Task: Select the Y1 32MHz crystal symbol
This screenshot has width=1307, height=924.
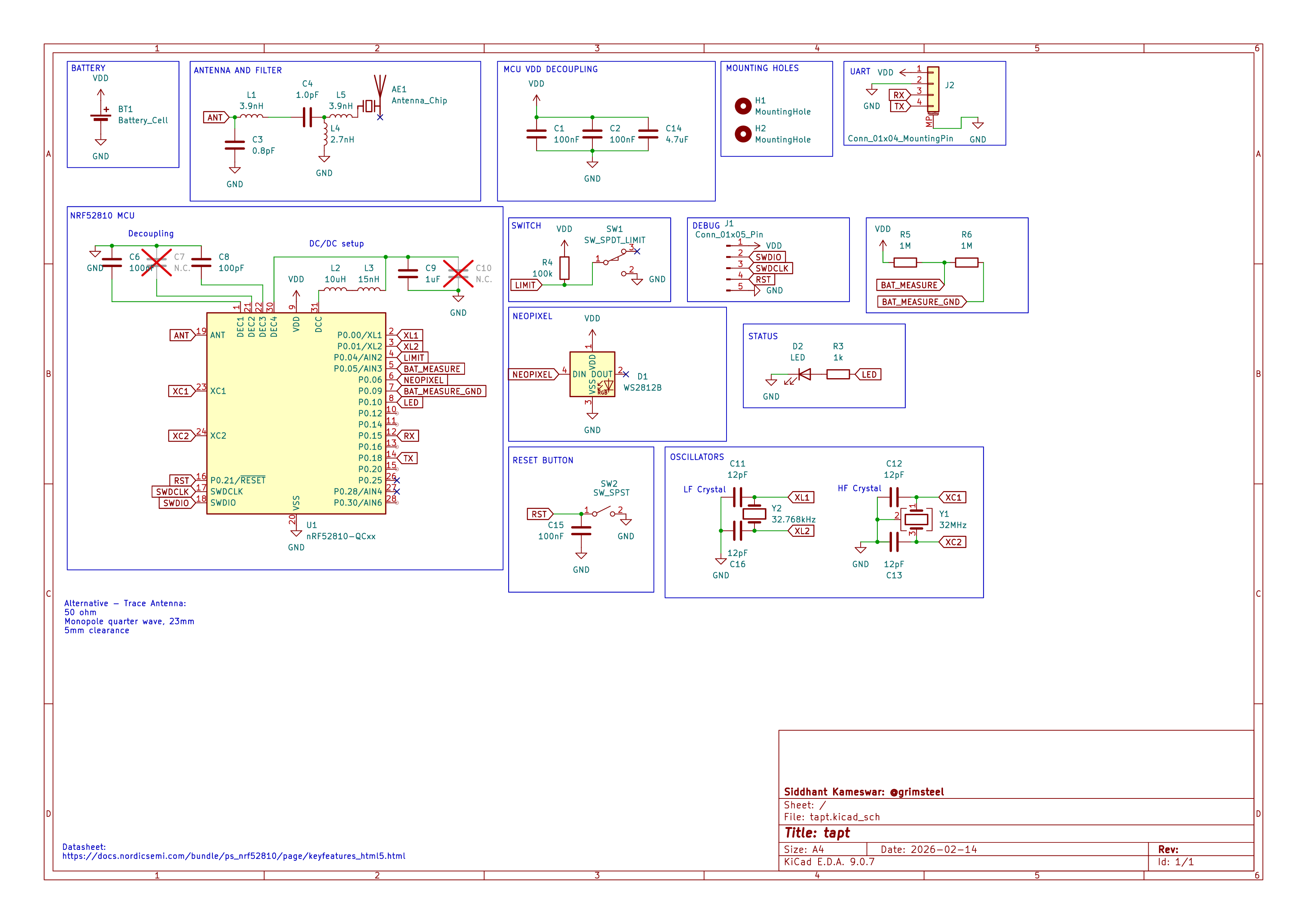Action: pyautogui.click(x=916, y=519)
